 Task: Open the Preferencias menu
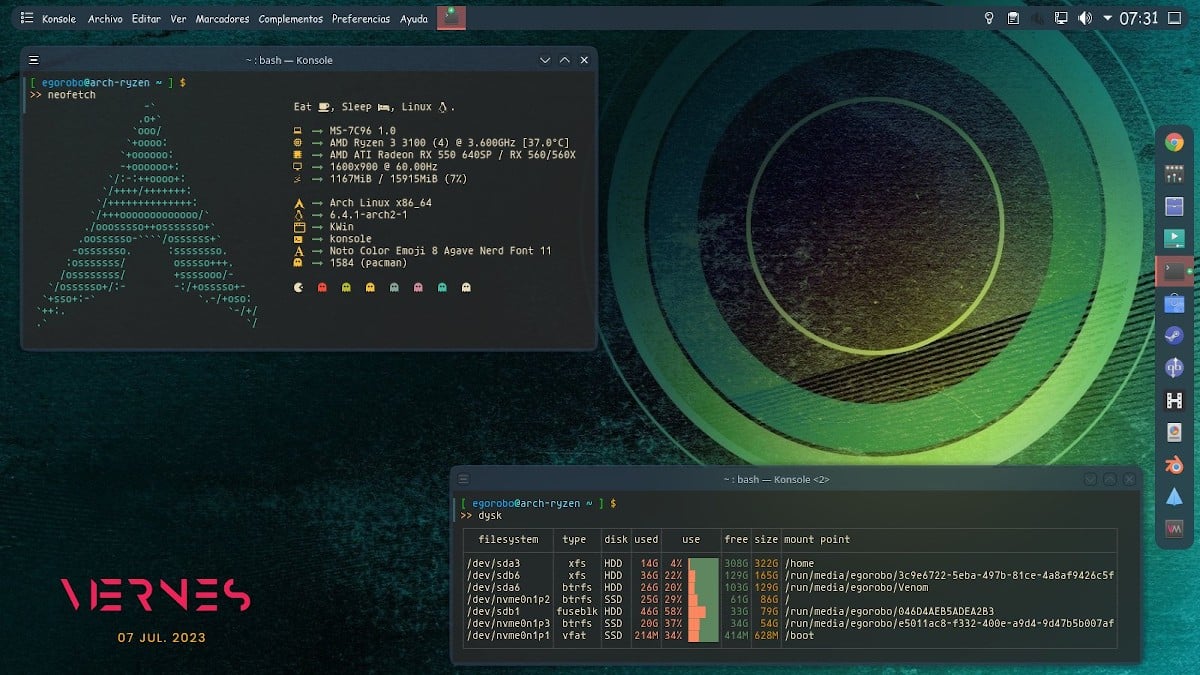pos(361,19)
